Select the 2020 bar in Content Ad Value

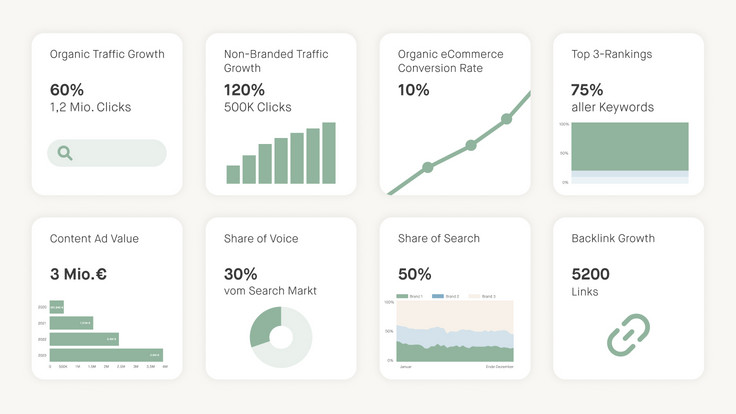click(x=56, y=307)
